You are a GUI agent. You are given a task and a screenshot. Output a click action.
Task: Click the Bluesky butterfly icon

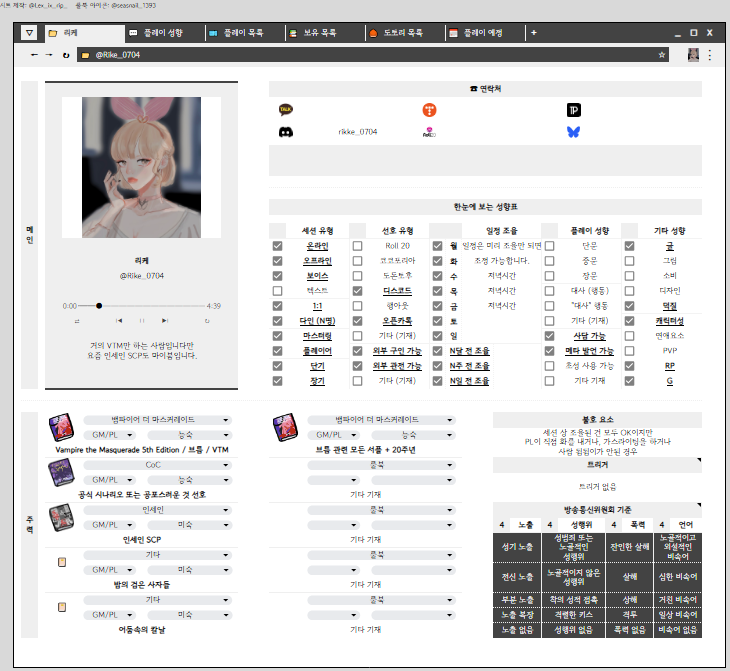pyautogui.click(x=574, y=132)
